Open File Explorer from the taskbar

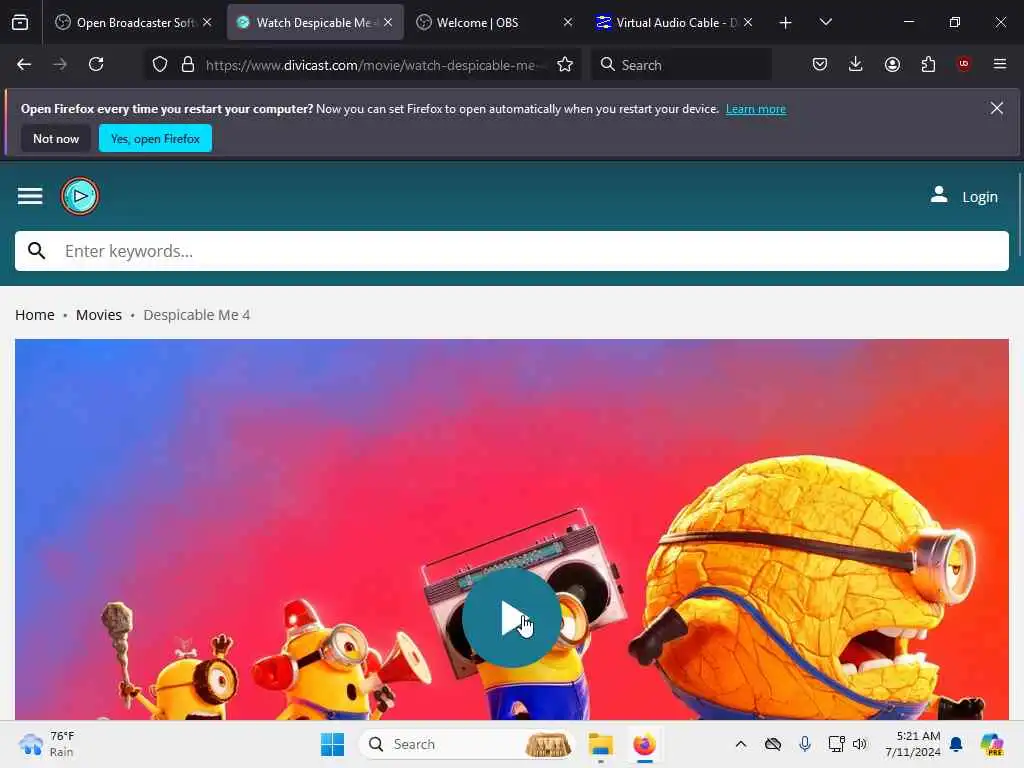click(600, 744)
